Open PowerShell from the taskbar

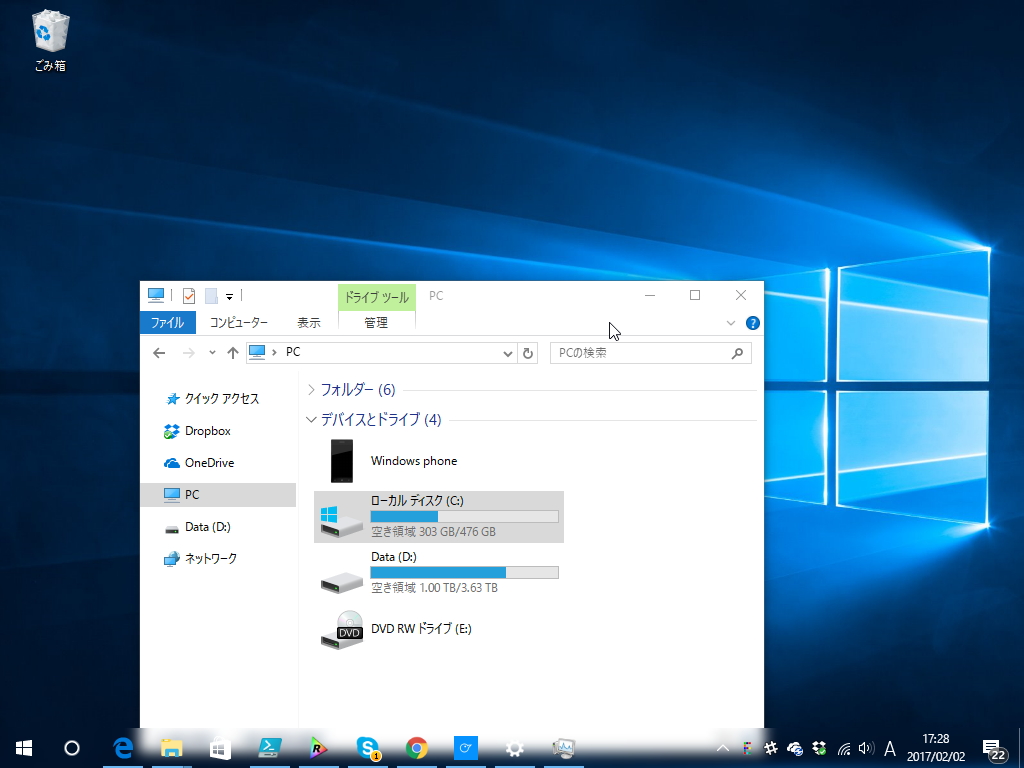pyautogui.click(x=270, y=748)
